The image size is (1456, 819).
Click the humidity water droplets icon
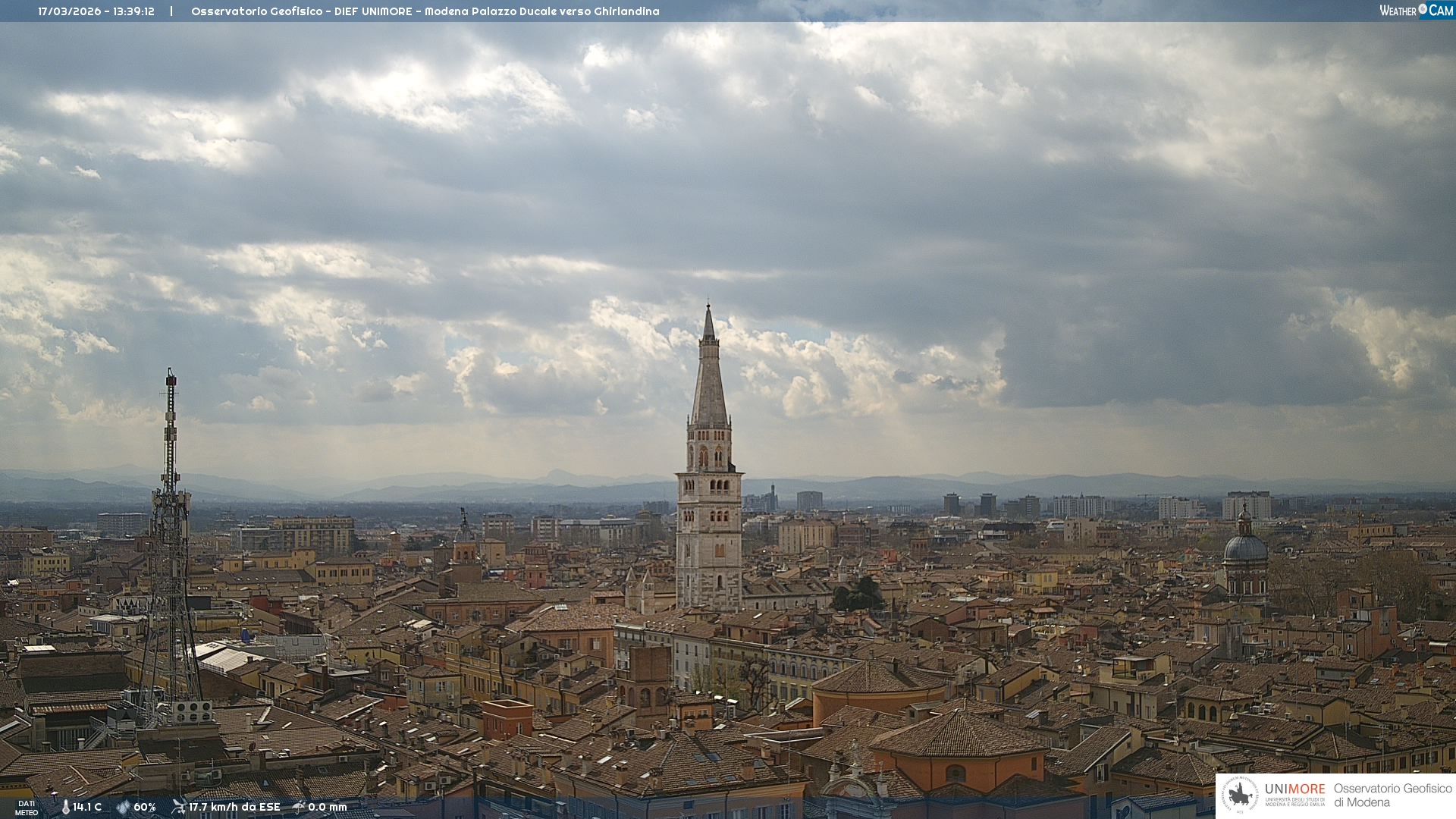tap(123, 807)
